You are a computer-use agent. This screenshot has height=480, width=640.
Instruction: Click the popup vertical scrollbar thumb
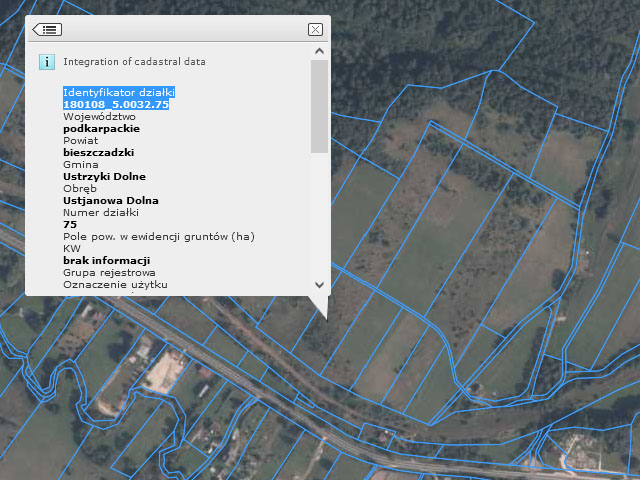319,107
